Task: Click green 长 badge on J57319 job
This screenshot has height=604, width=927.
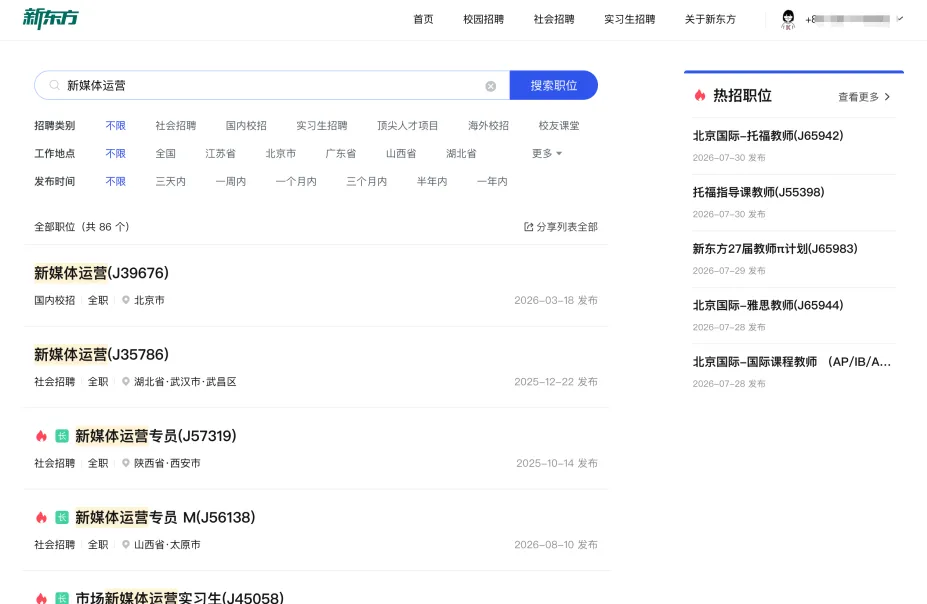Action: [62, 436]
